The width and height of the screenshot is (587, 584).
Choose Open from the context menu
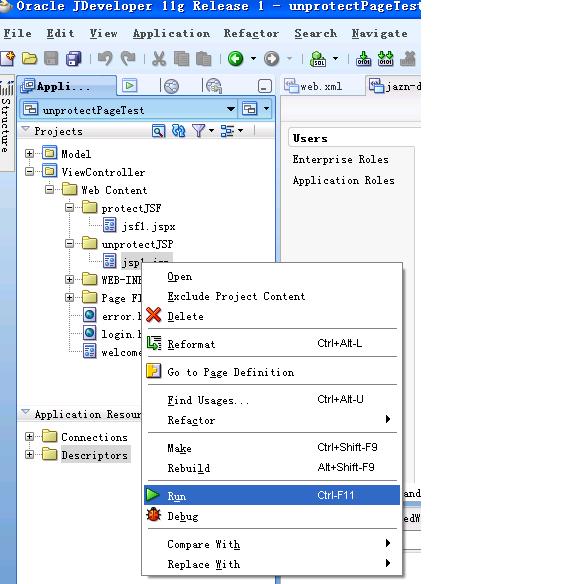[272, 277]
